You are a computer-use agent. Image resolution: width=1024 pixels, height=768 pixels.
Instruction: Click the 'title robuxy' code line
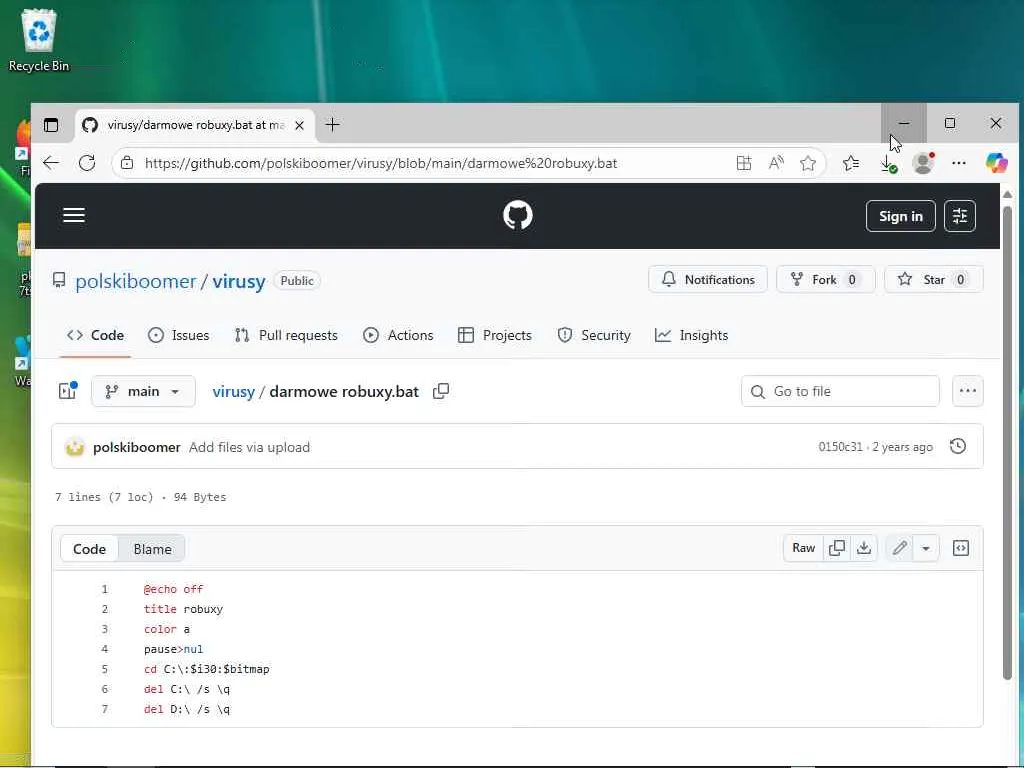pos(184,609)
